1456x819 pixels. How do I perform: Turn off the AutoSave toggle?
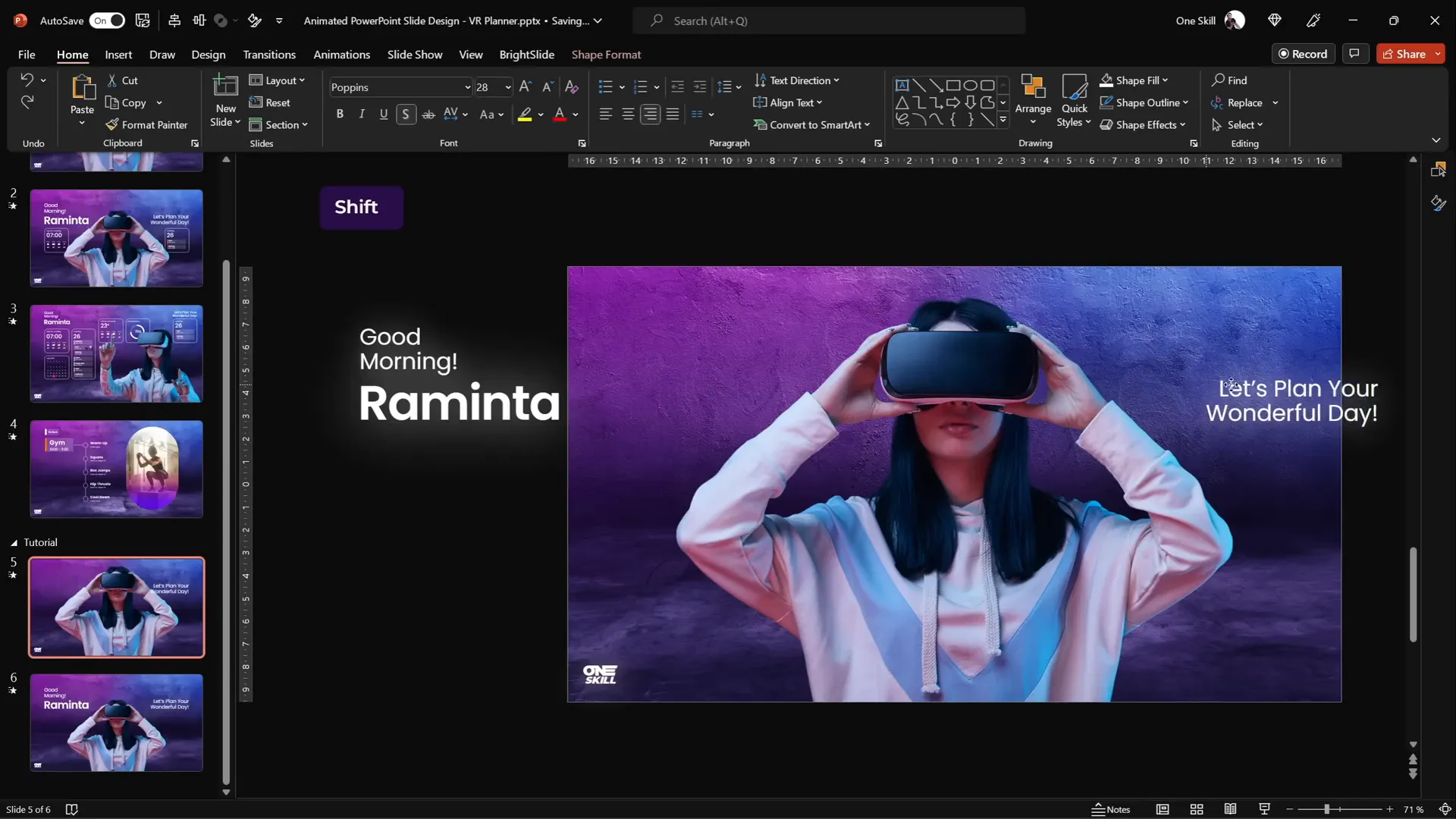107,20
